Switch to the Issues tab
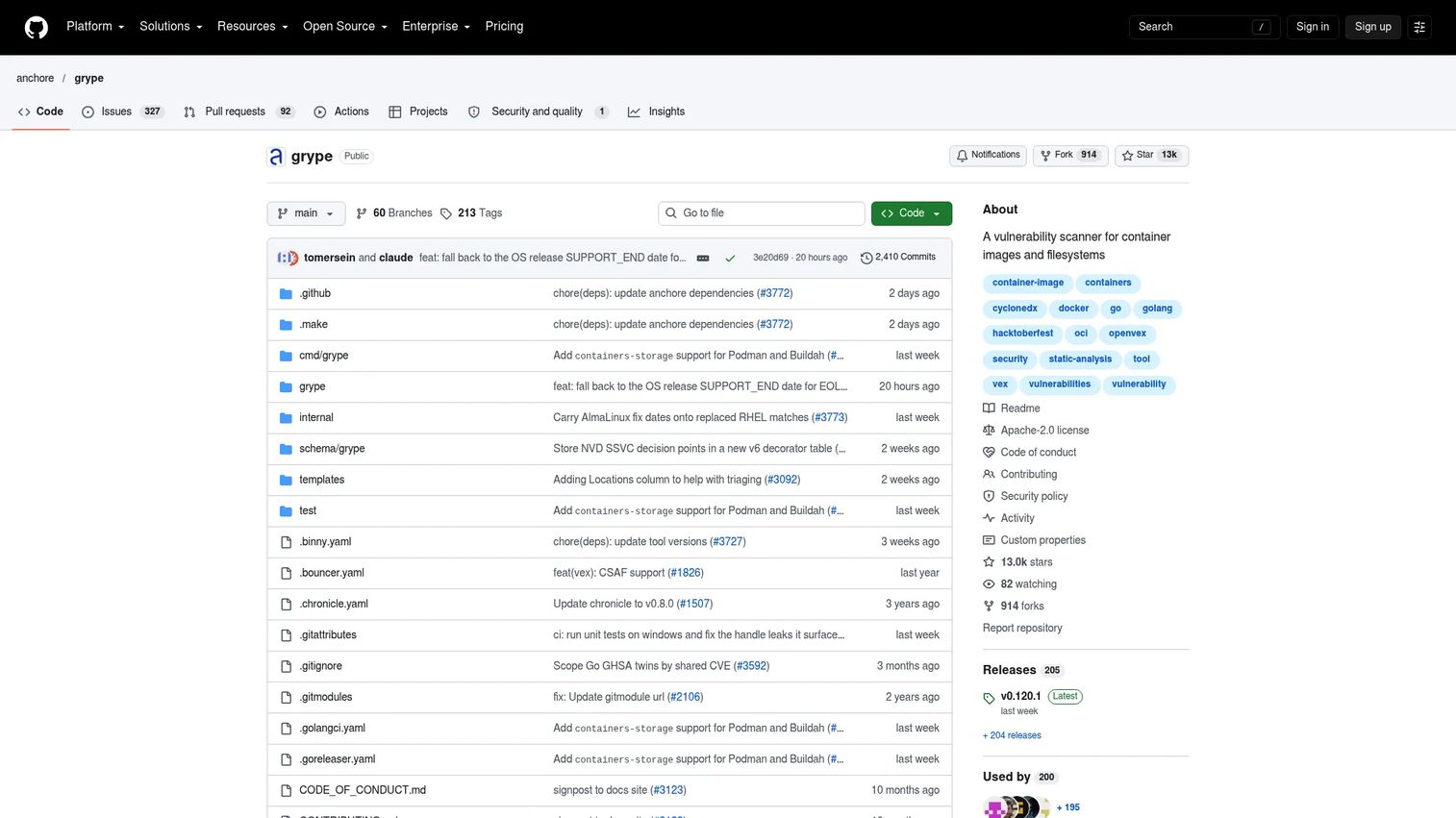 point(122,112)
